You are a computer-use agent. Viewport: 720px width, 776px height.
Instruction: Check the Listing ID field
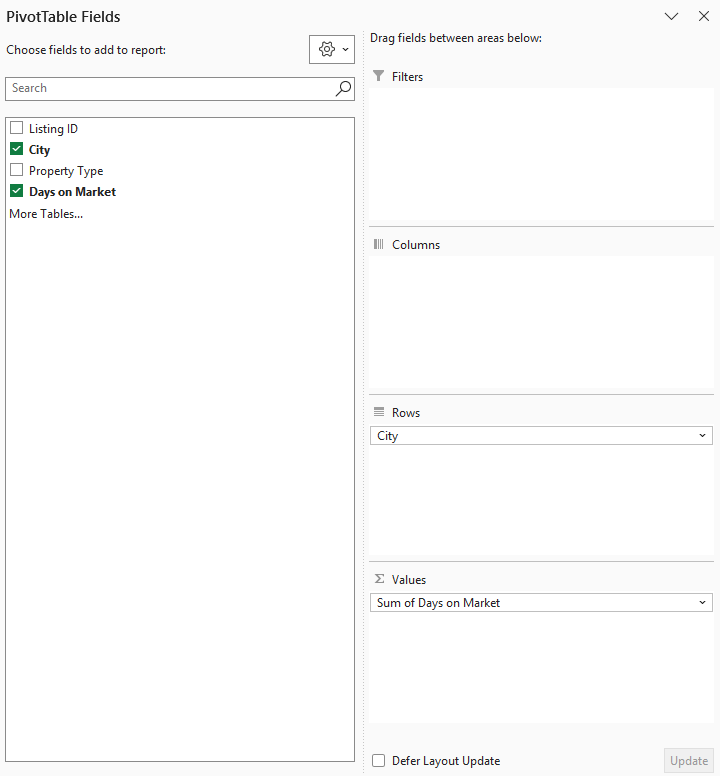[x=16, y=128]
